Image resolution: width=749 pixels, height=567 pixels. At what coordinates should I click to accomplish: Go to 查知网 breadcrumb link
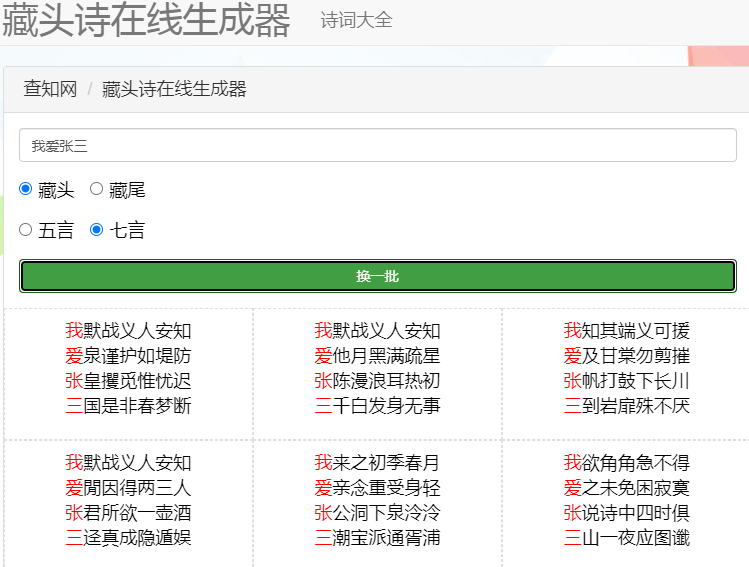coord(50,89)
